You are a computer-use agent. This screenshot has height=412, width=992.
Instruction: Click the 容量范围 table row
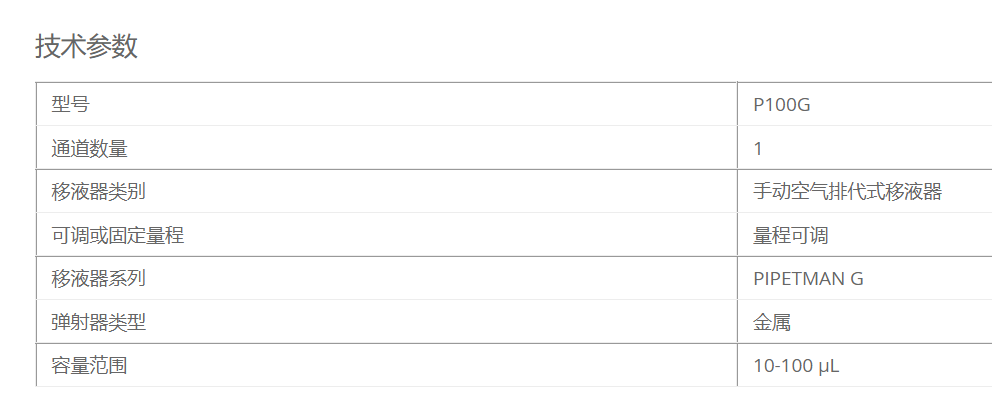tap(514, 365)
